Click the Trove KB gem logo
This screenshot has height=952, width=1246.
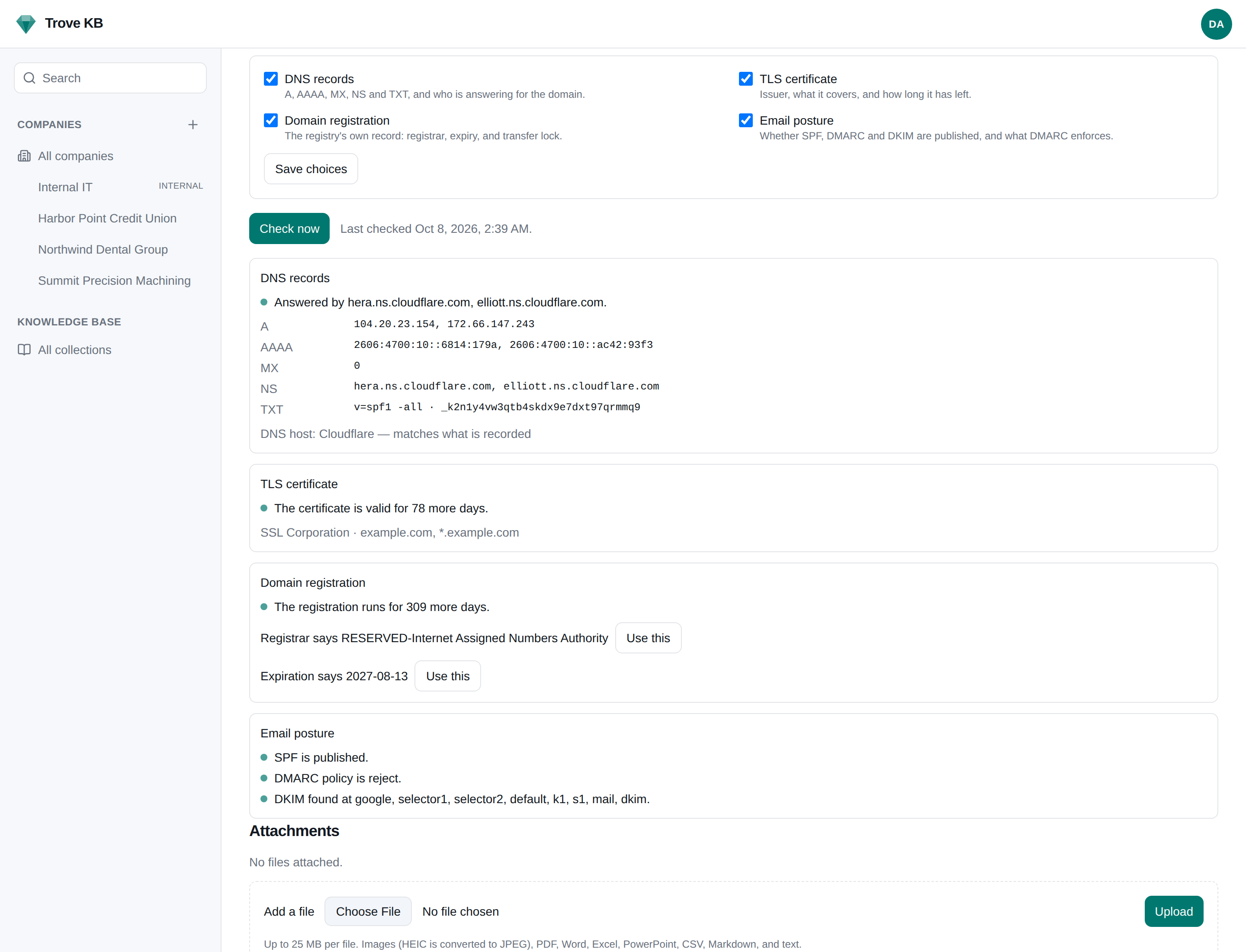coord(26,24)
